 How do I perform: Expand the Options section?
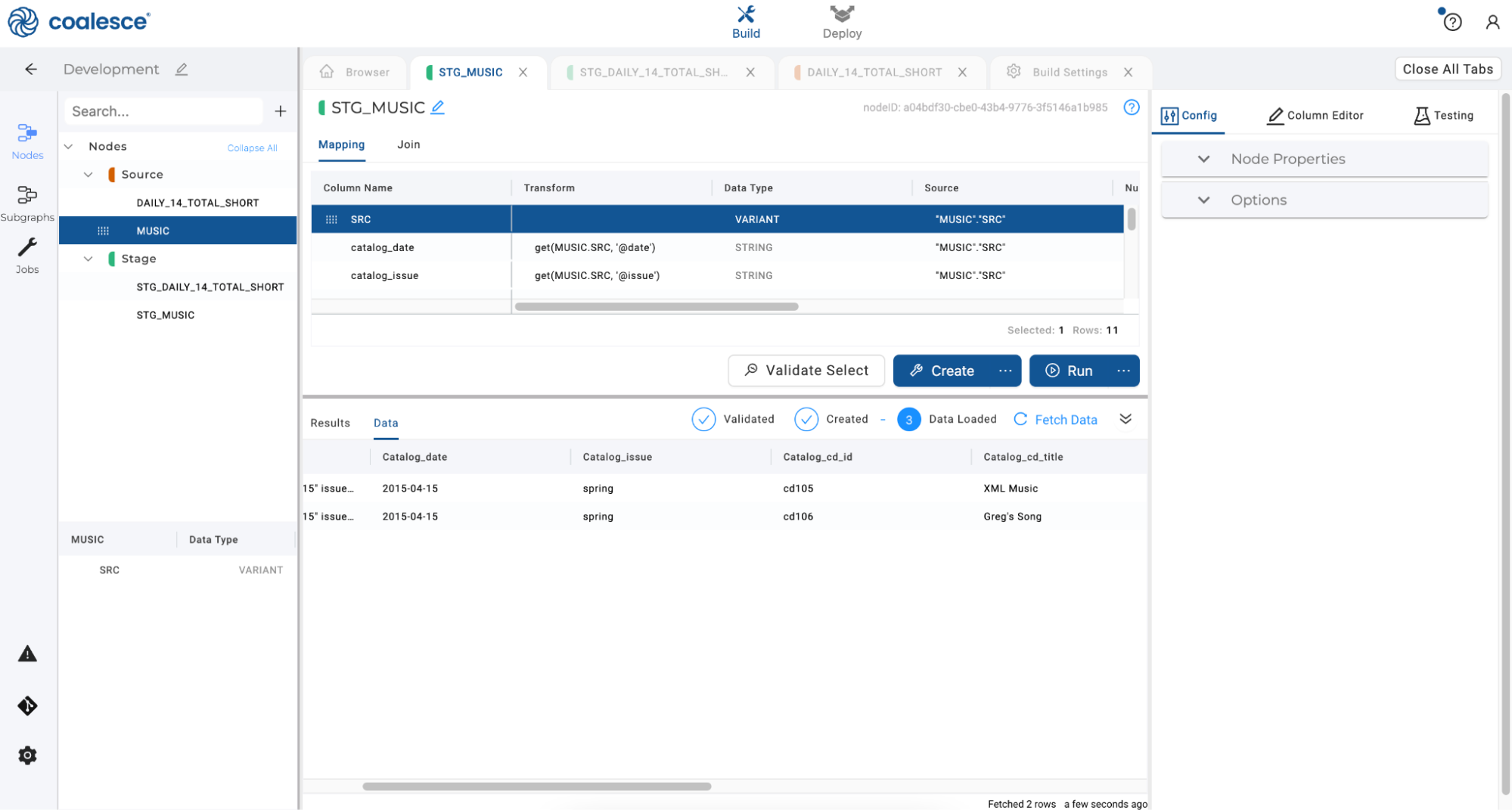click(1203, 200)
